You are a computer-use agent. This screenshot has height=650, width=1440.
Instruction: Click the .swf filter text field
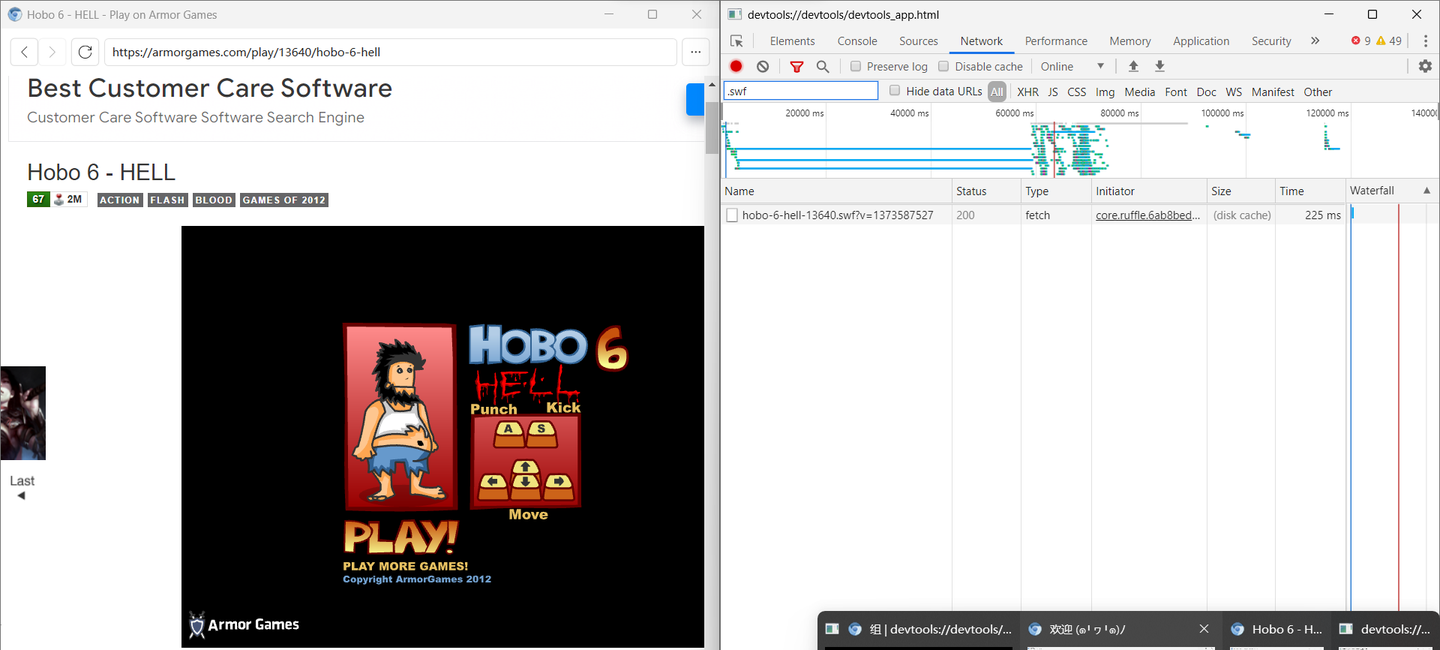click(800, 91)
